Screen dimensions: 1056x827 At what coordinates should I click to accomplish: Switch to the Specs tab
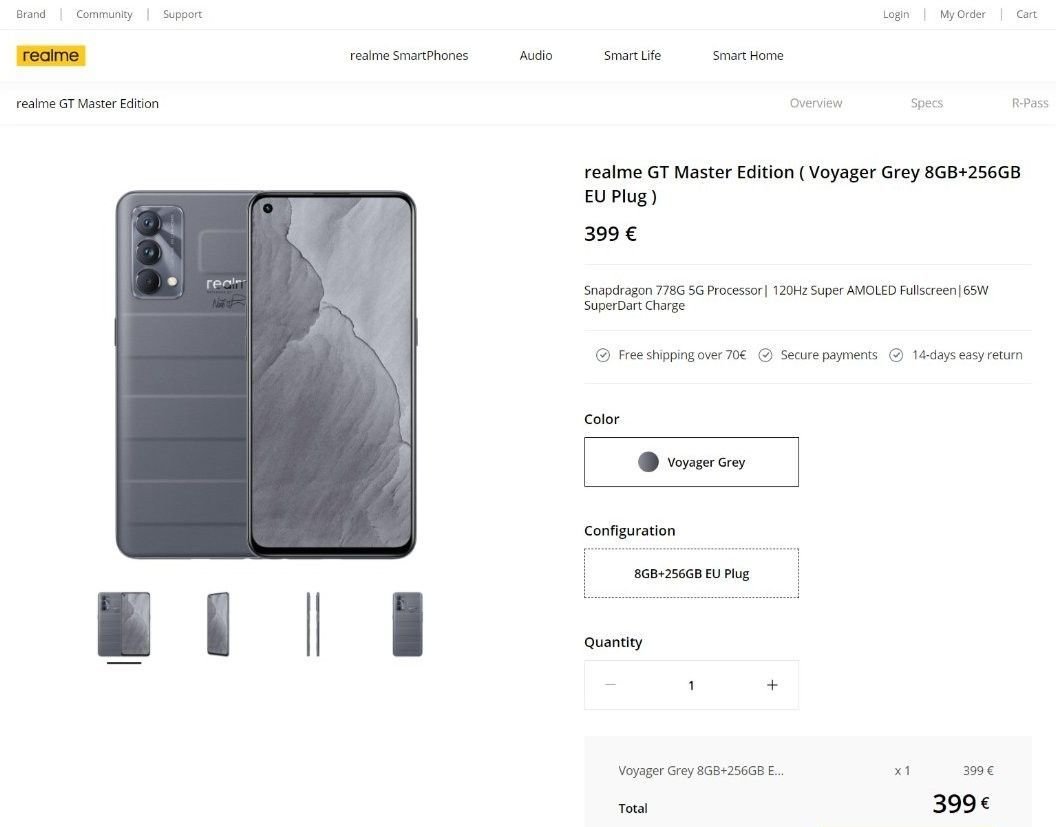coord(927,103)
